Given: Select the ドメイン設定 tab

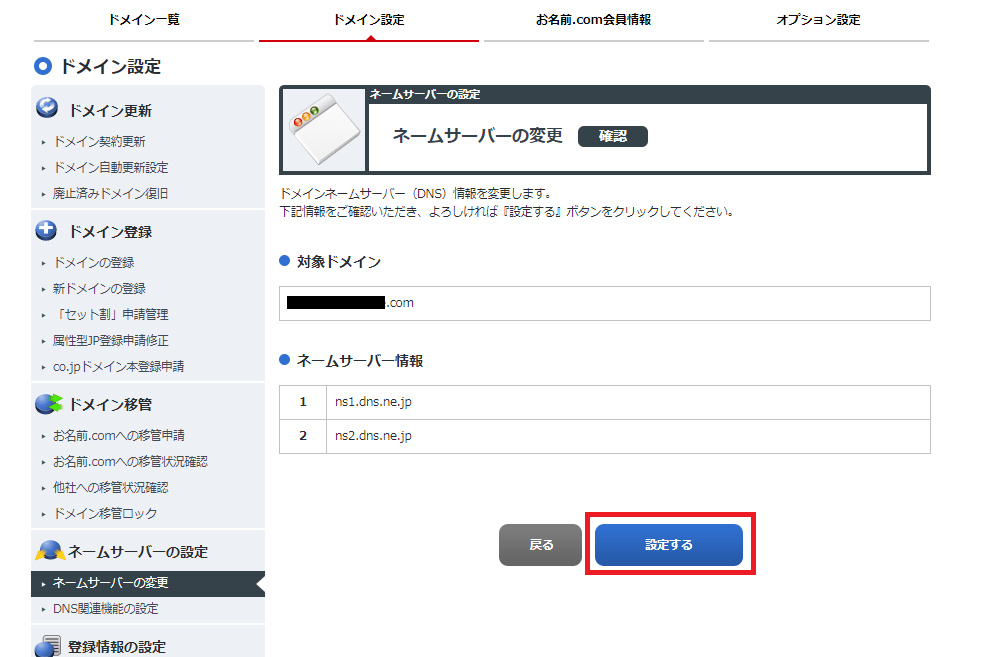Looking at the screenshot, I should (x=368, y=19).
